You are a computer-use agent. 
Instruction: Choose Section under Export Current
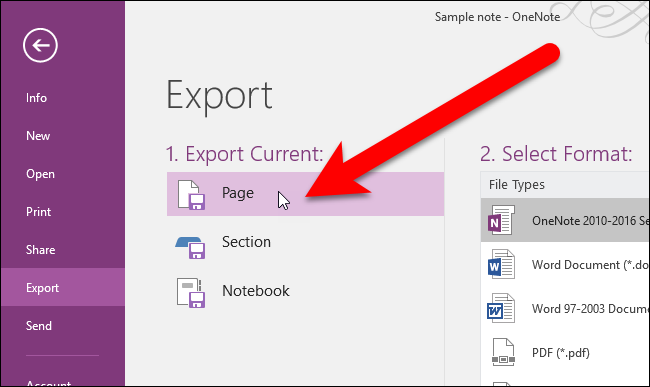(246, 242)
